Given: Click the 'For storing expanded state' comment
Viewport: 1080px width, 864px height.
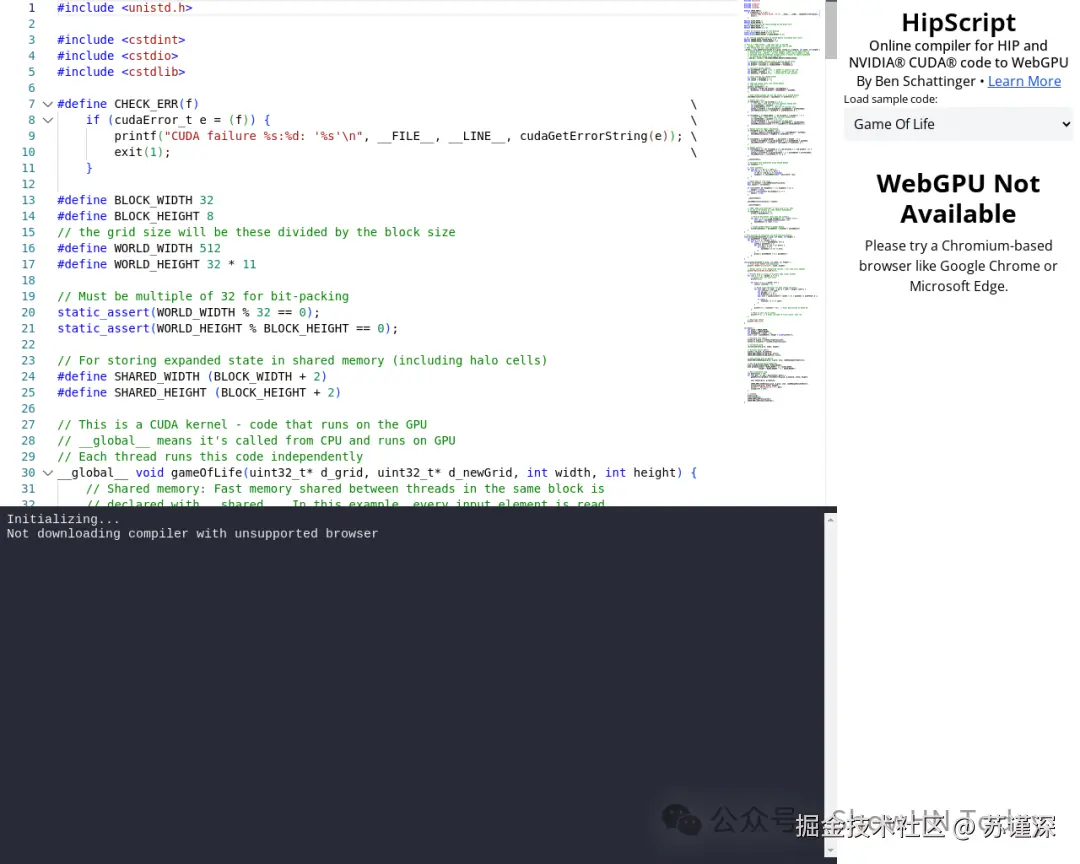Looking at the screenshot, I should (302, 361).
